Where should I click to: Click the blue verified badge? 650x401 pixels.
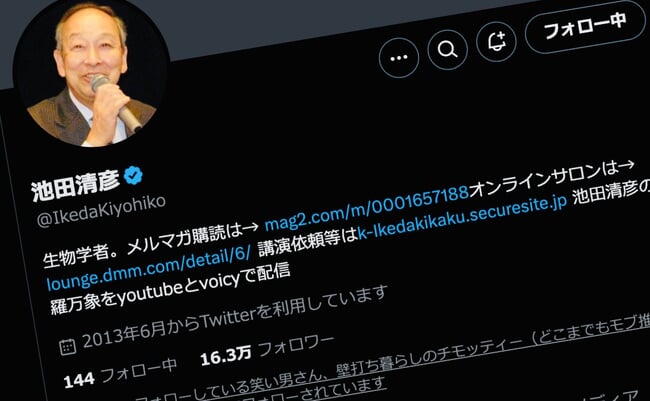click(133, 176)
